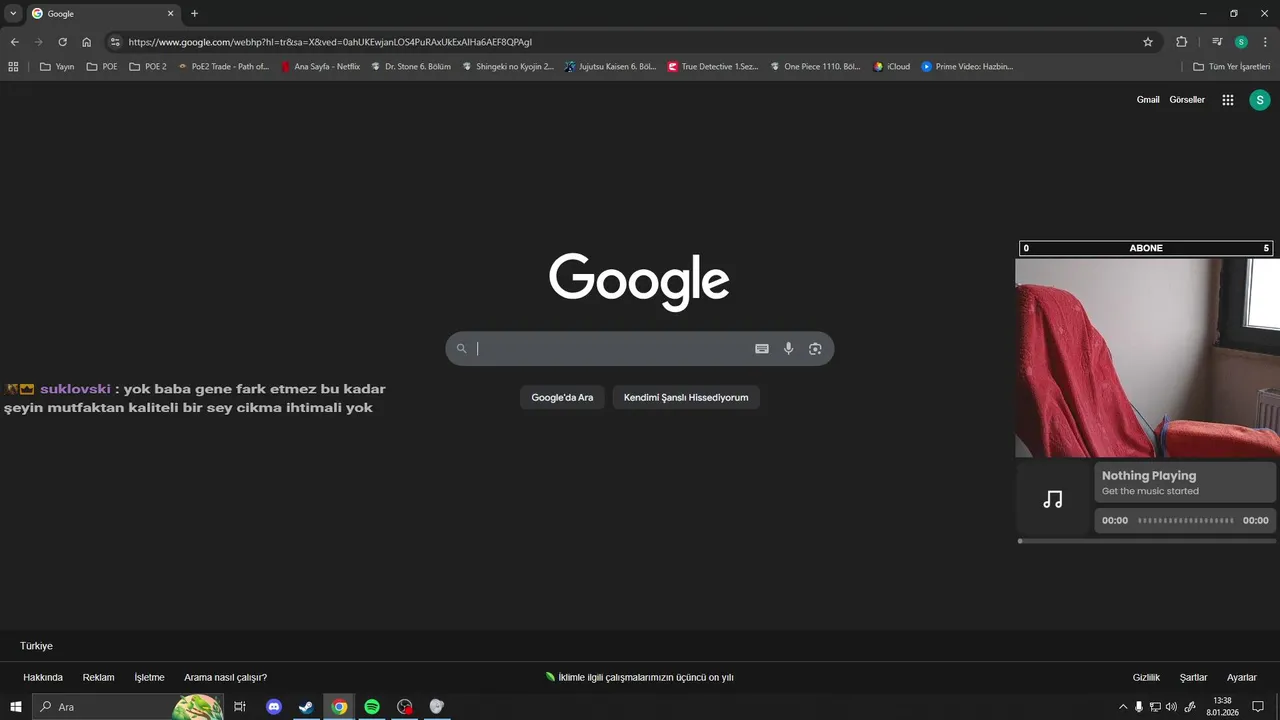Open the Chrome extensions puzzle icon
This screenshot has width=1280, height=720.
(1181, 42)
